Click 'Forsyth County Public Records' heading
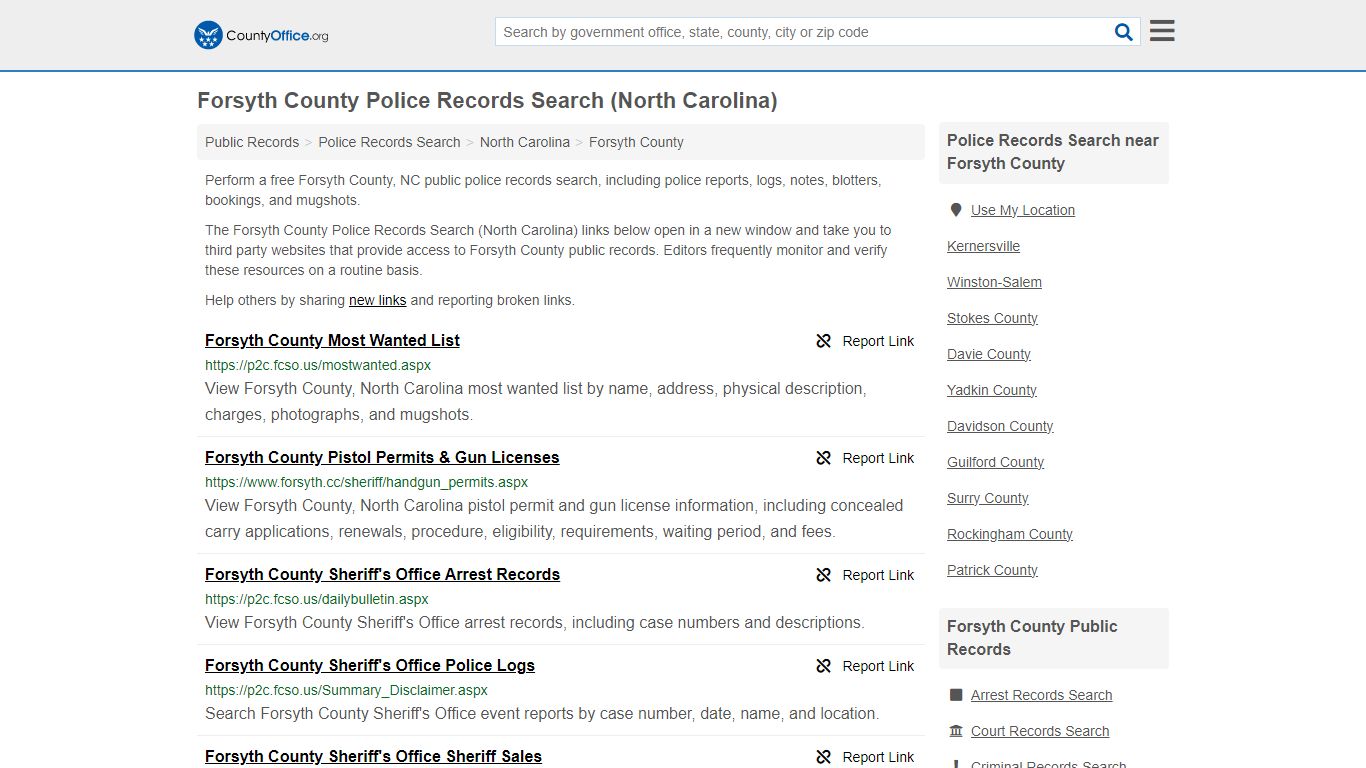This screenshot has height=768, width=1366. coord(1032,638)
